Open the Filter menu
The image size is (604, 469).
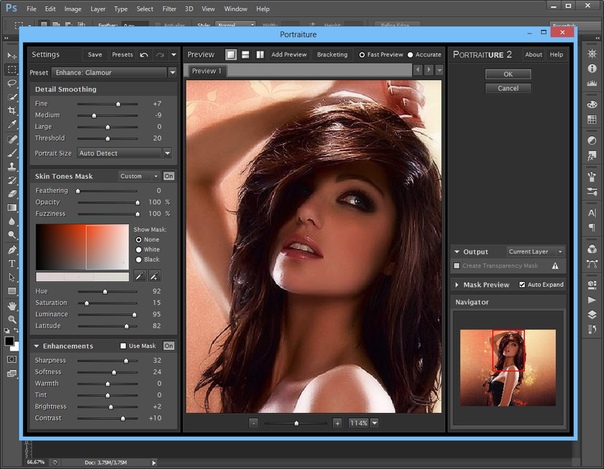171,8
